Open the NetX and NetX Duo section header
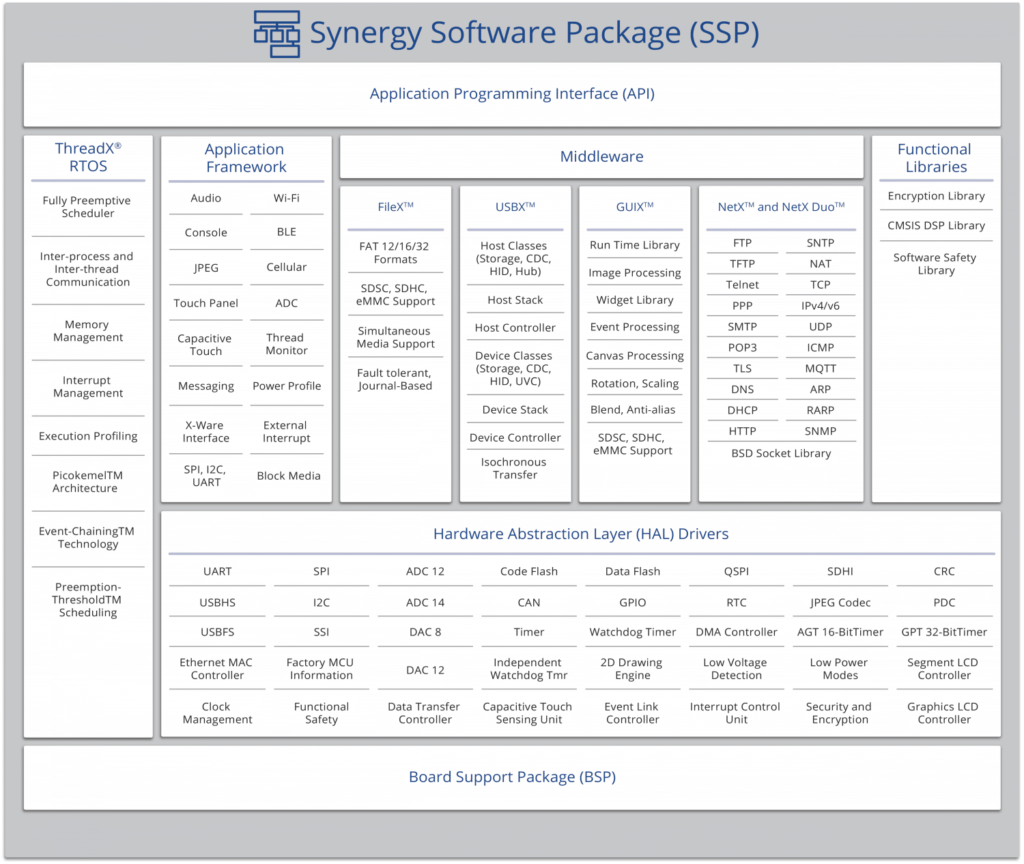 pyautogui.click(x=783, y=207)
